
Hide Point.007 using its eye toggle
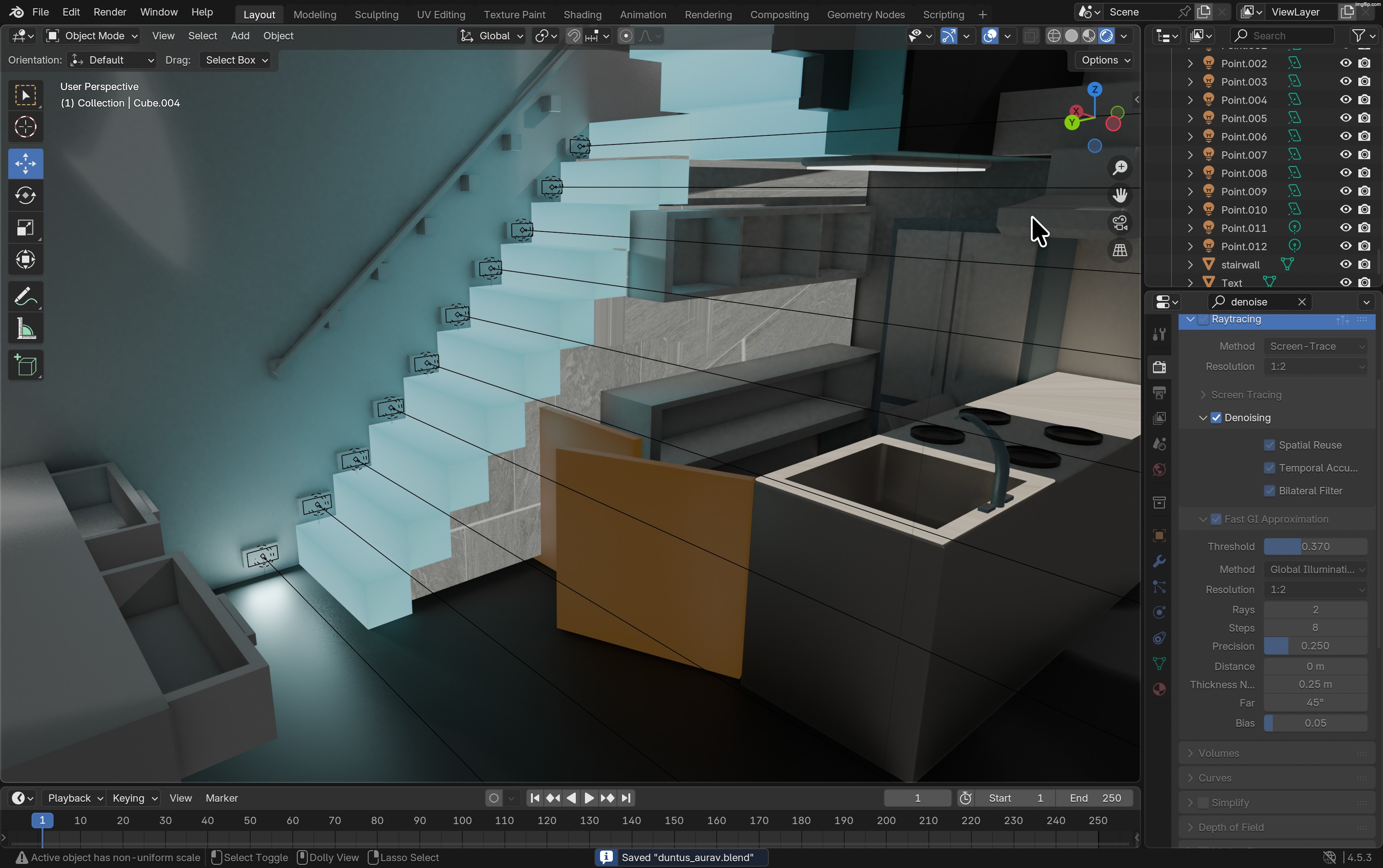coord(1345,155)
